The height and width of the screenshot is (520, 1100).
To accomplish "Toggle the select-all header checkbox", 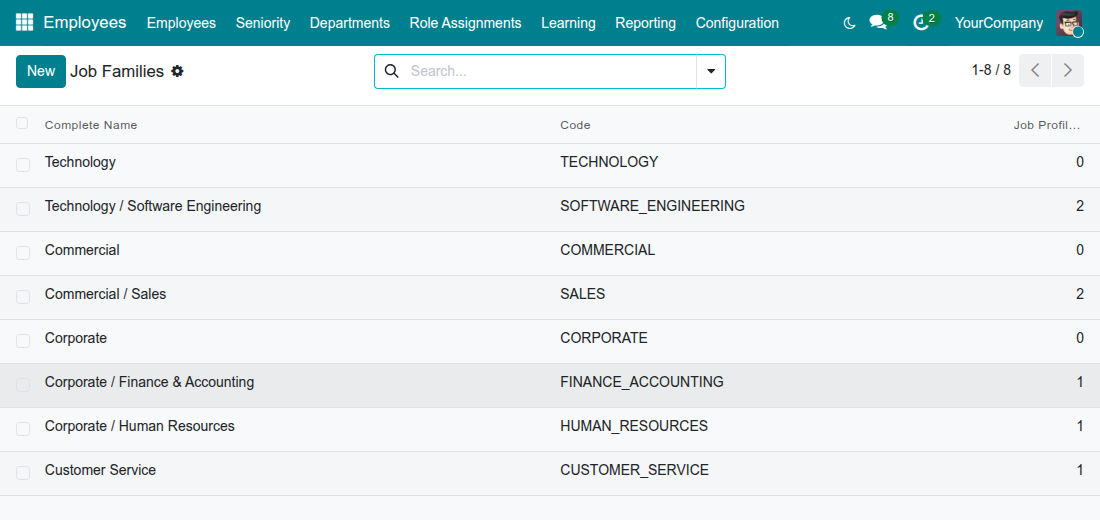I will click(22, 124).
